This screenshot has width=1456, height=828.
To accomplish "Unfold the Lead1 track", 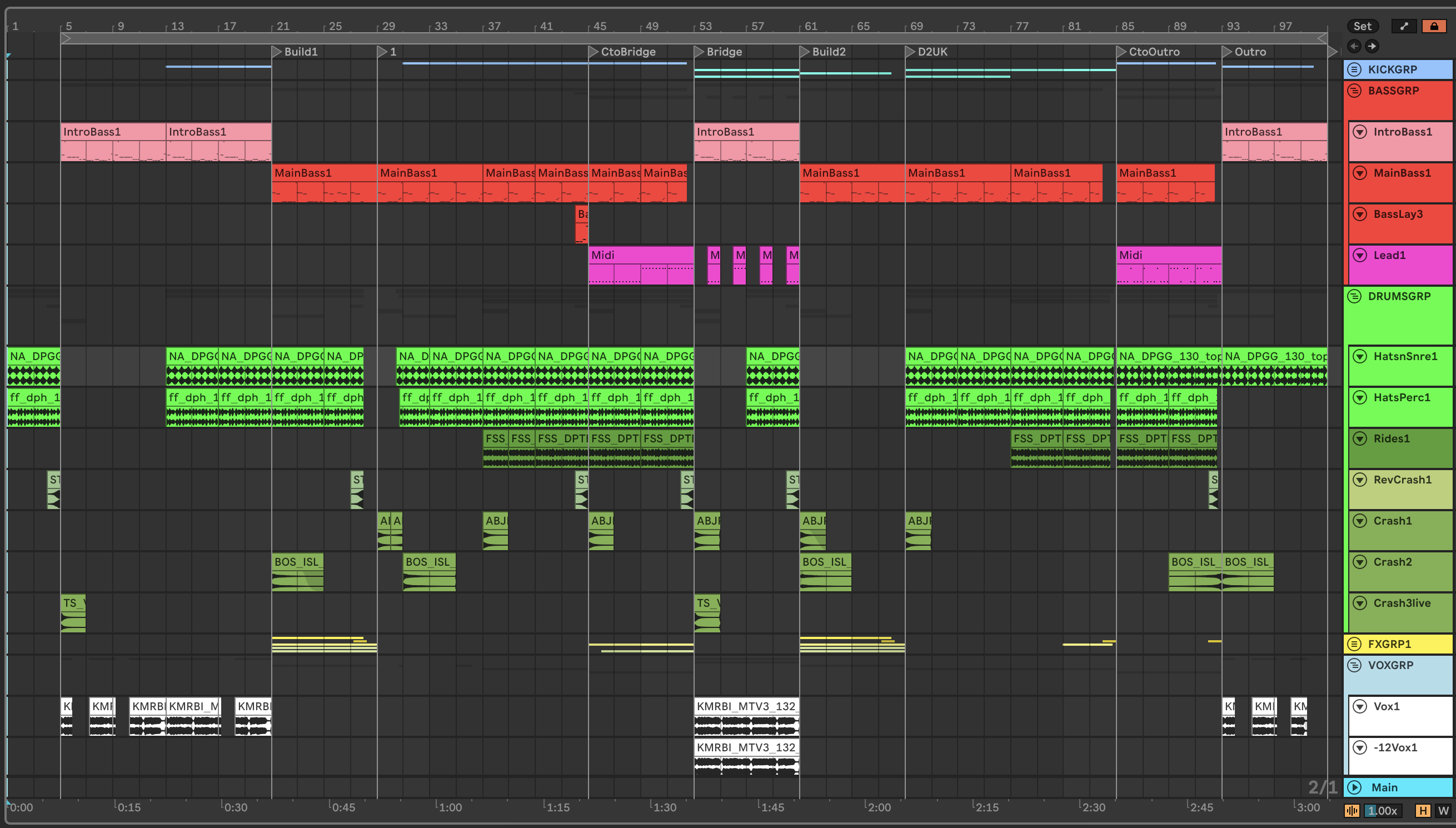I will pyautogui.click(x=1360, y=255).
